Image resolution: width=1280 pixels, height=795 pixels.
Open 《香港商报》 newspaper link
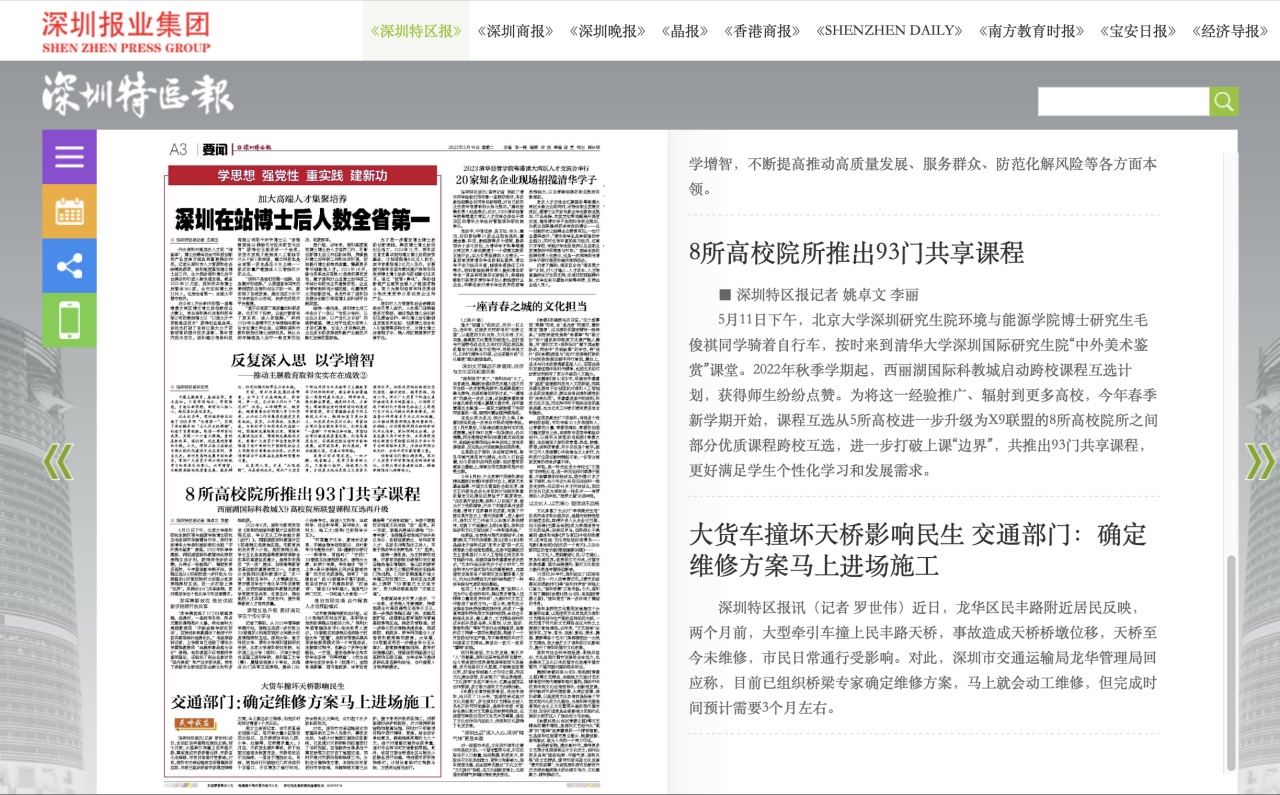(761, 31)
